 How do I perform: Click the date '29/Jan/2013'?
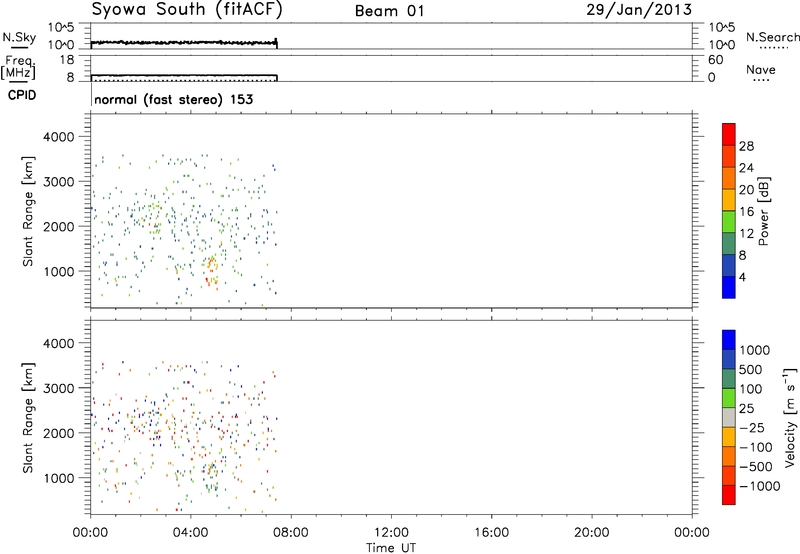pyautogui.click(x=639, y=10)
